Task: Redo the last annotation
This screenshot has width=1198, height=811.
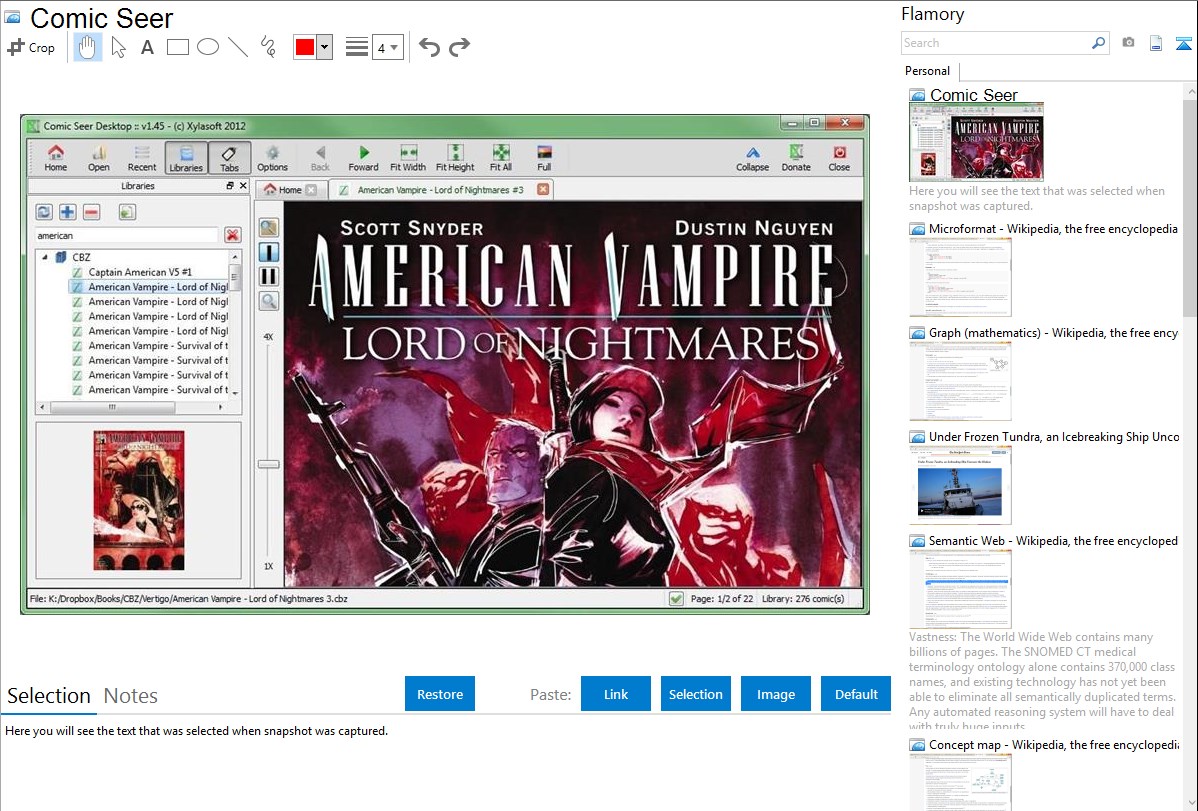Action: (460, 47)
